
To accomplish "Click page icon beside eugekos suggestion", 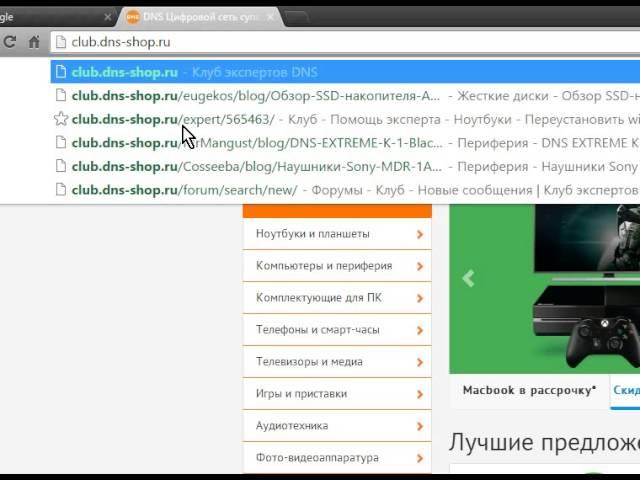I will (x=61, y=96).
